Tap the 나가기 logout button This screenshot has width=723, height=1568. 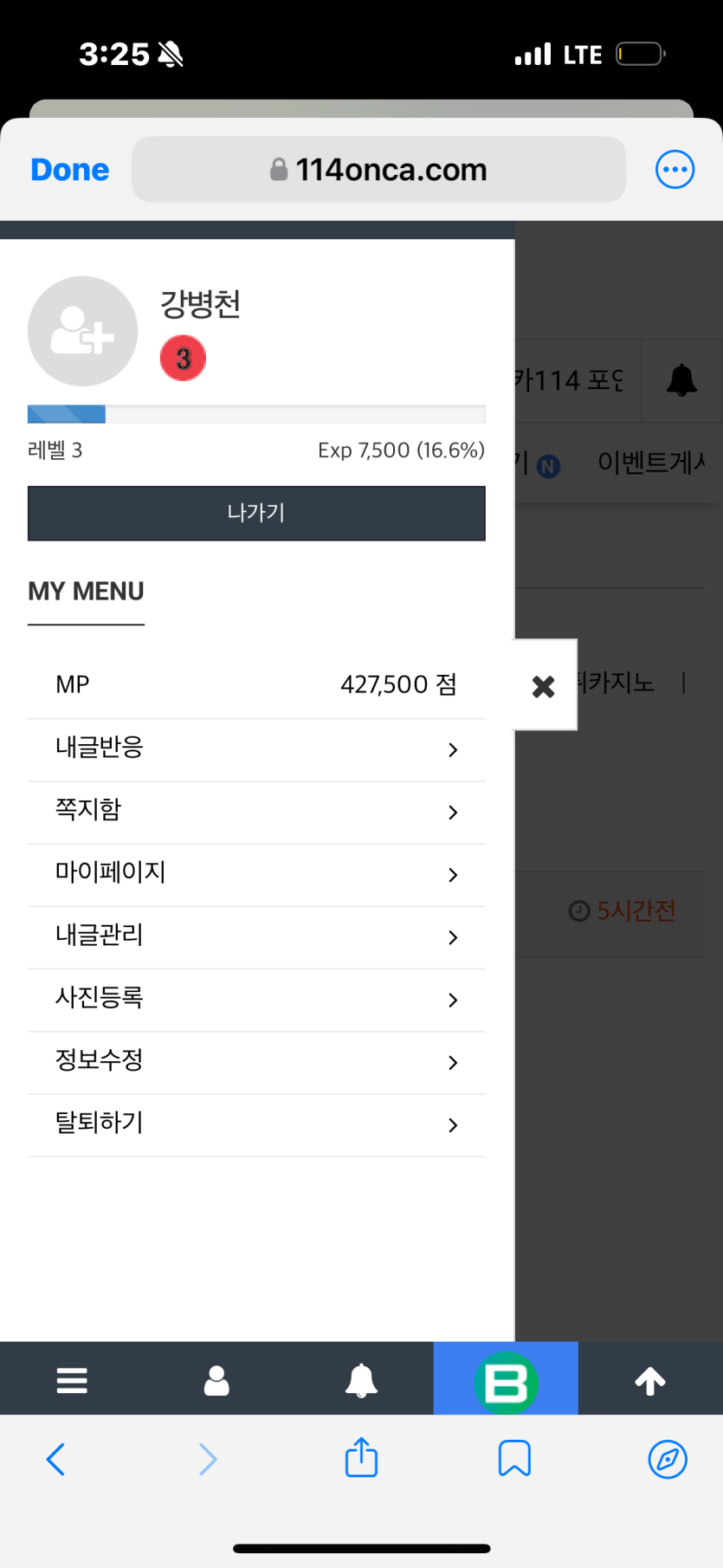[256, 513]
